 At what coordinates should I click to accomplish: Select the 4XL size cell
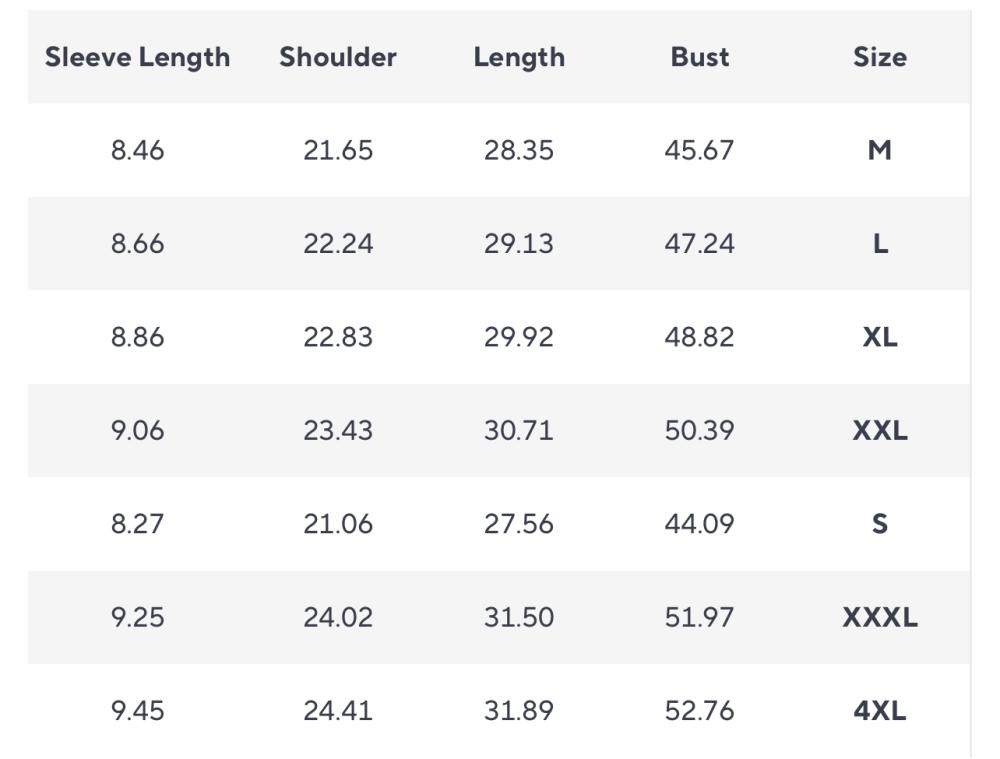[x=880, y=711]
